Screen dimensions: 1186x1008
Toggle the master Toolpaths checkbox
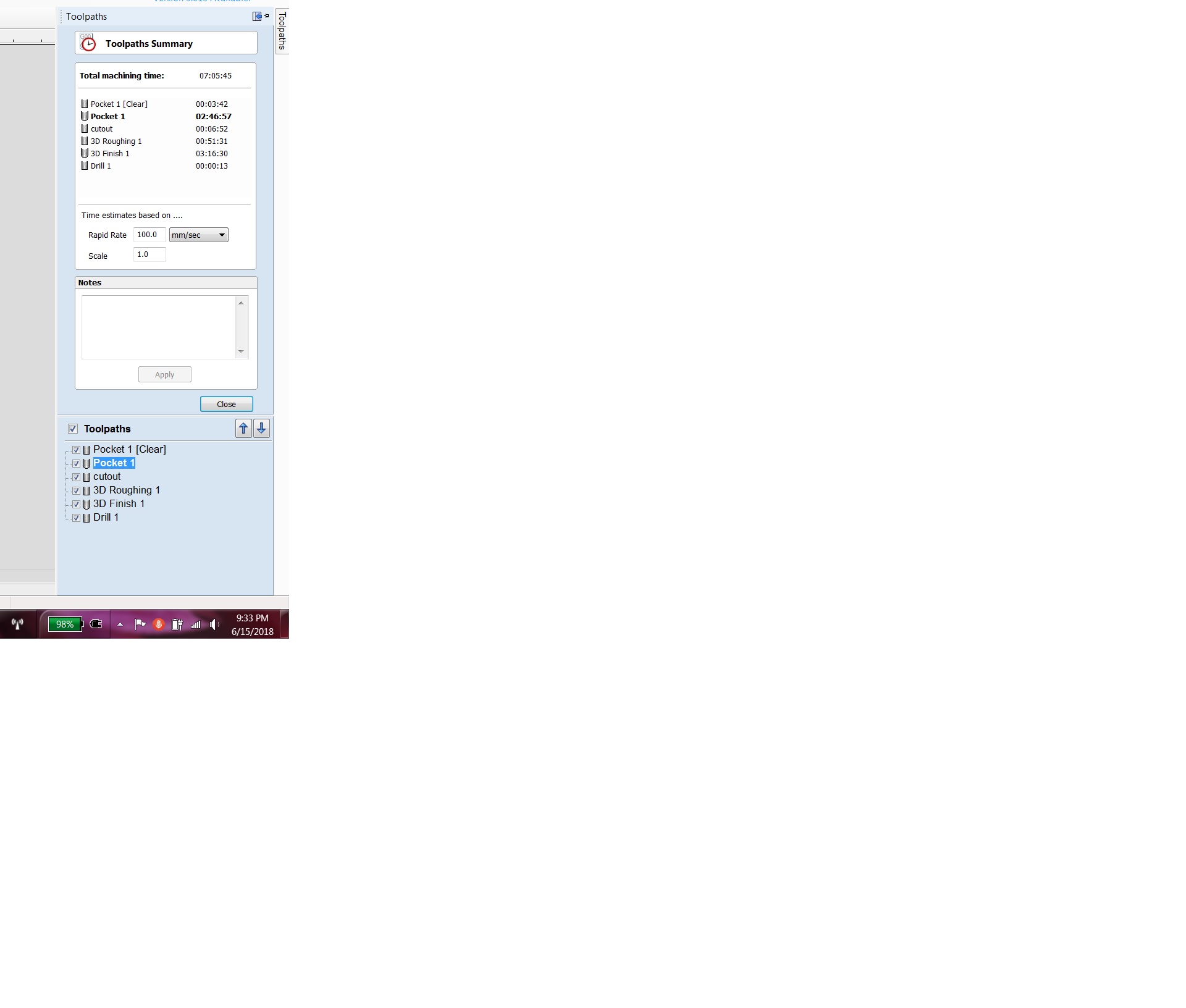tap(73, 429)
